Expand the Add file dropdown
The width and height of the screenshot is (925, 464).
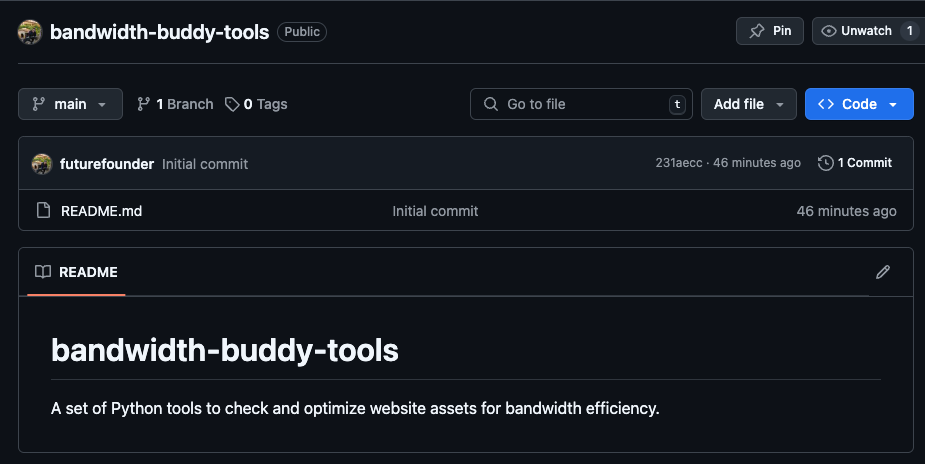(x=748, y=104)
